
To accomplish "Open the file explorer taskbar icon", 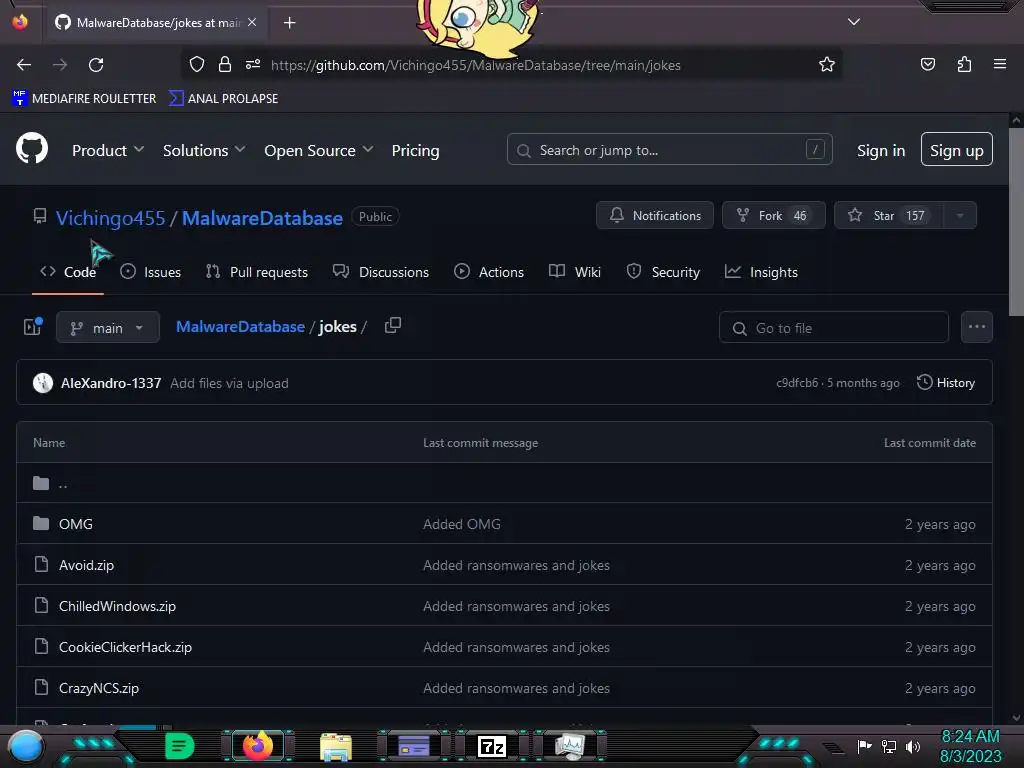I will (336, 746).
